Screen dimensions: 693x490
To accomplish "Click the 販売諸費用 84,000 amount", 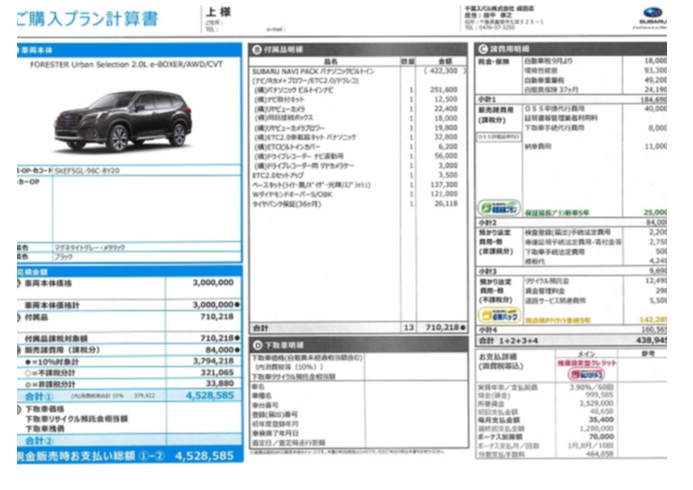I will pos(222,350).
